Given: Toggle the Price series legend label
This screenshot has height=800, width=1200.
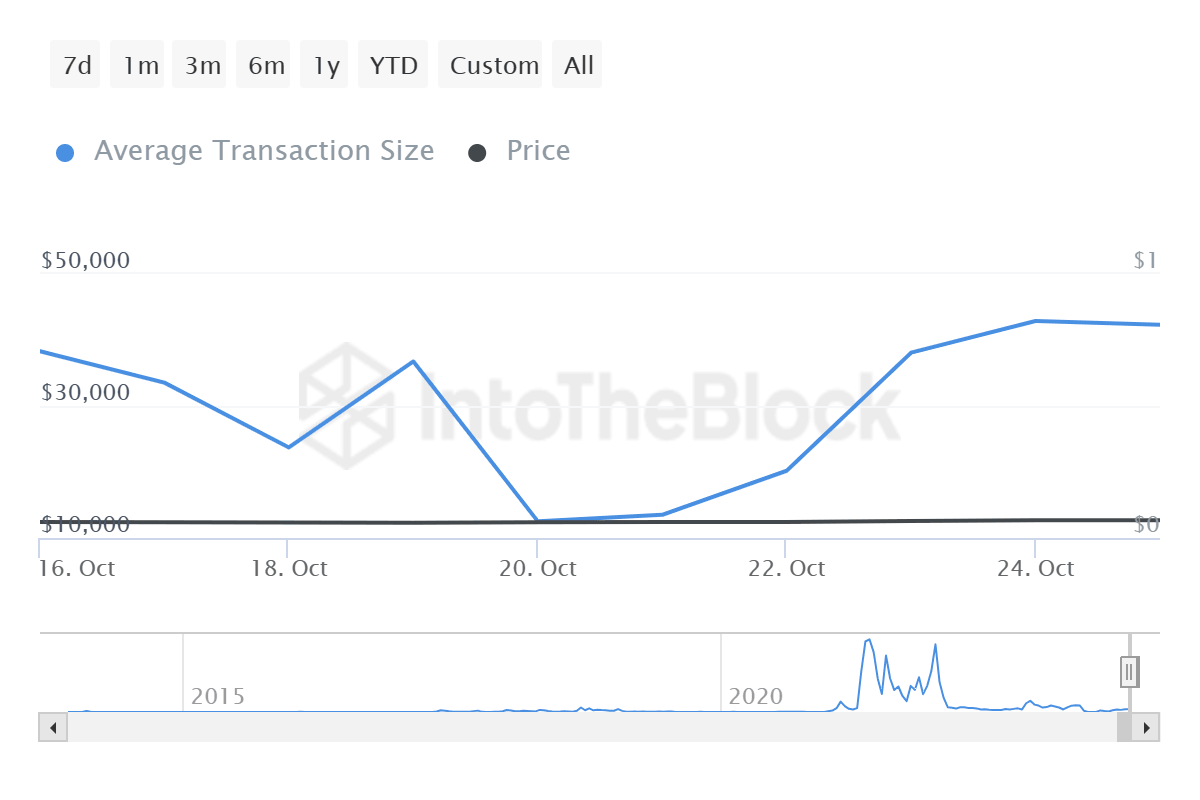Looking at the screenshot, I should (x=538, y=151).
